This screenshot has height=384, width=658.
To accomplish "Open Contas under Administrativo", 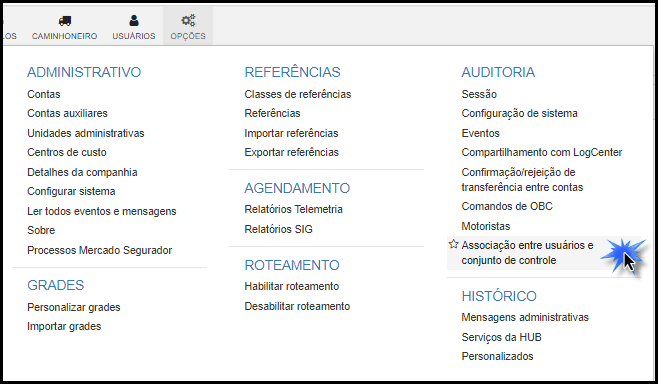I will click(x=44, y=94).
